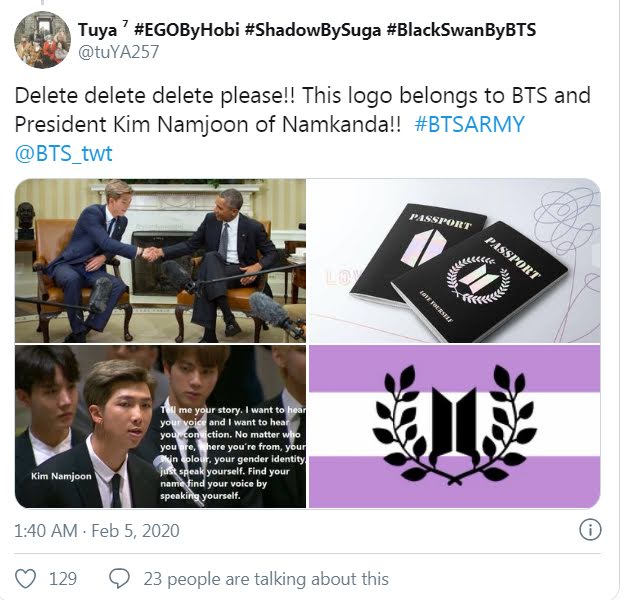This screenshot has width=623, height=600.
Task: Click '23 people are talking about this'
Action: (266, 579)
